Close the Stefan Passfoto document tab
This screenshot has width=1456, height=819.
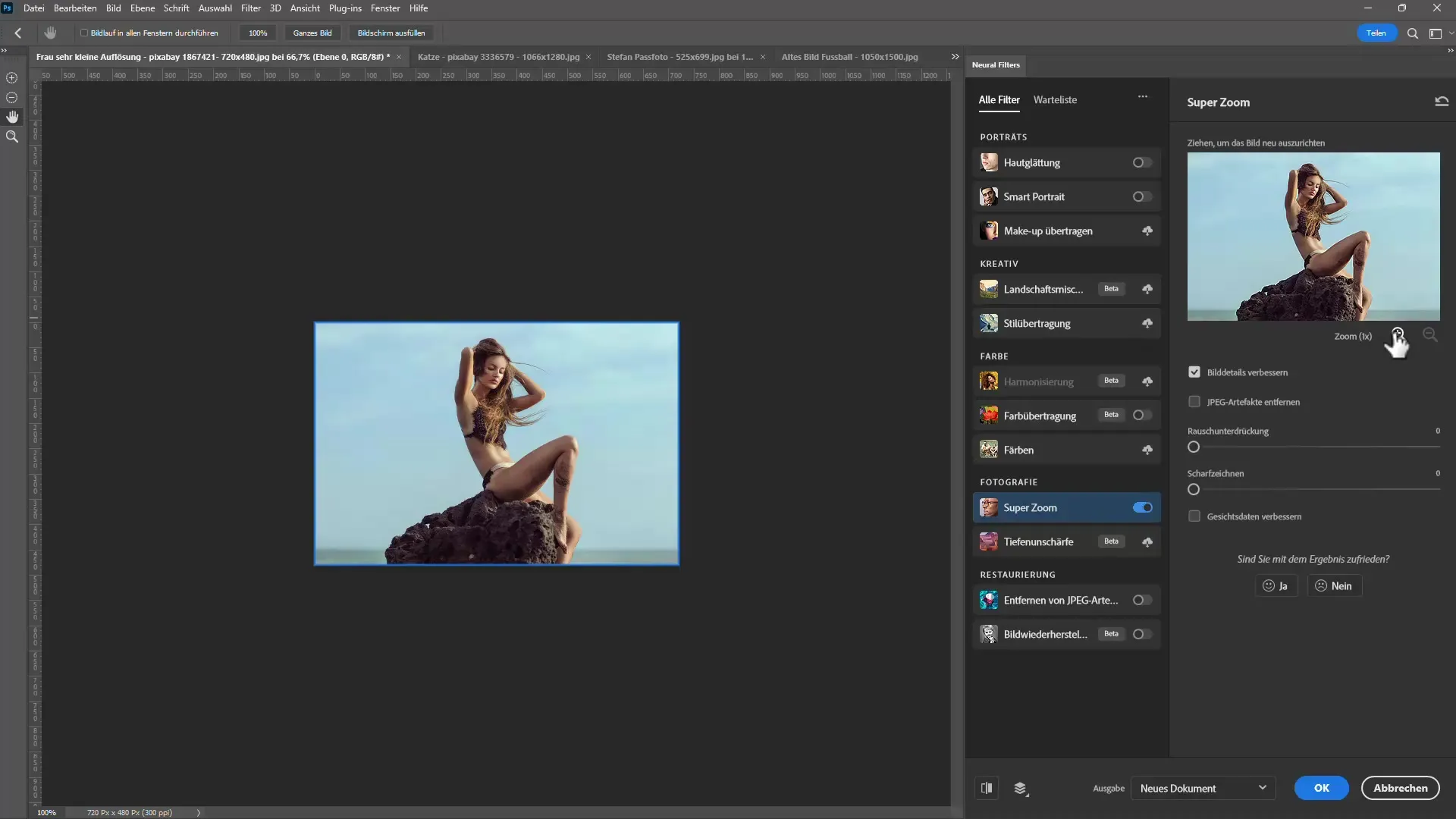point(763,57)
